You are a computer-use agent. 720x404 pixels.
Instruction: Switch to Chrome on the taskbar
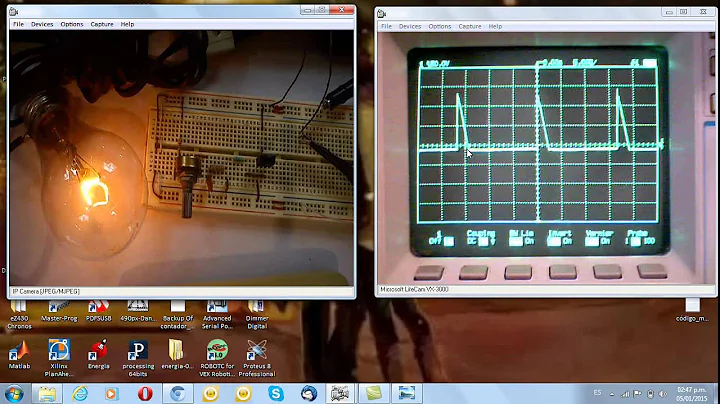[178, 394]
